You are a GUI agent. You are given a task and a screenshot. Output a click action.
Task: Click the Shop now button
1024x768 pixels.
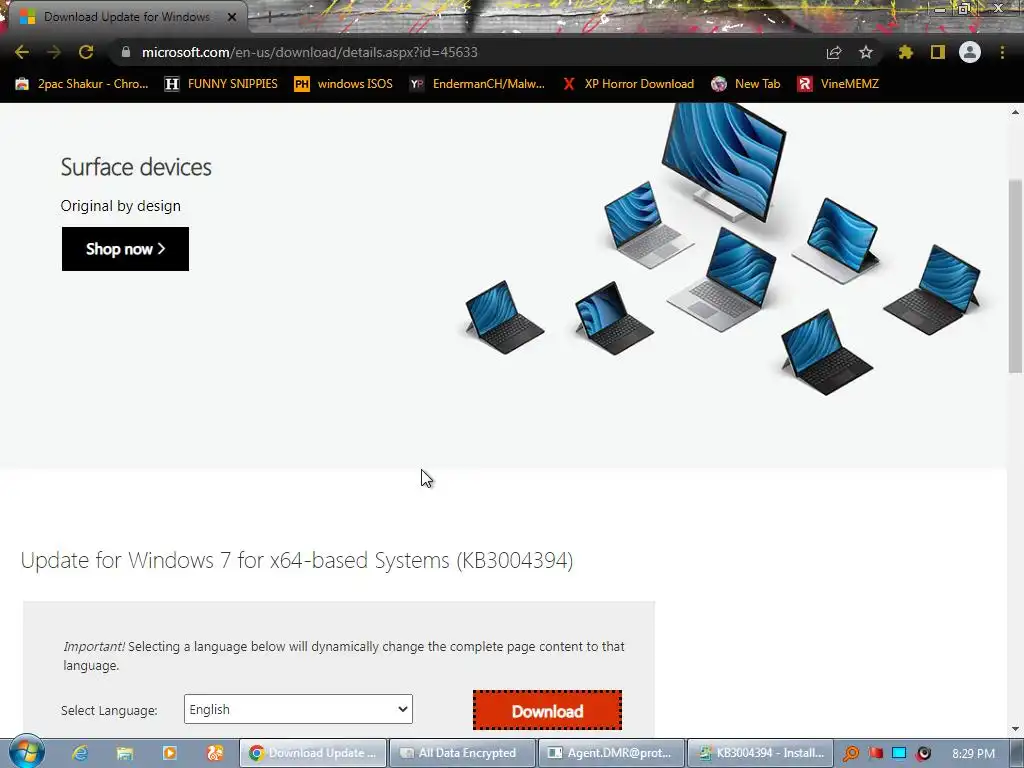click(125, 249)
